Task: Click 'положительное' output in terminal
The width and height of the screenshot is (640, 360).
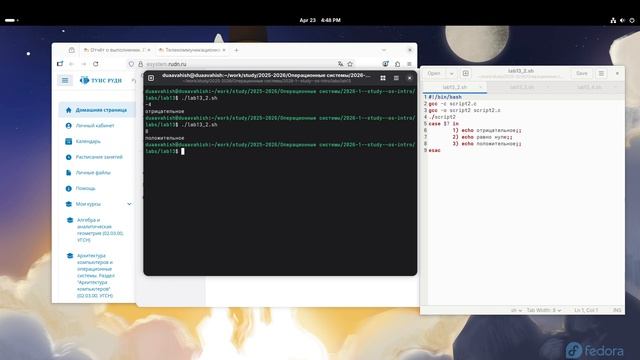Action: (164, 138)
